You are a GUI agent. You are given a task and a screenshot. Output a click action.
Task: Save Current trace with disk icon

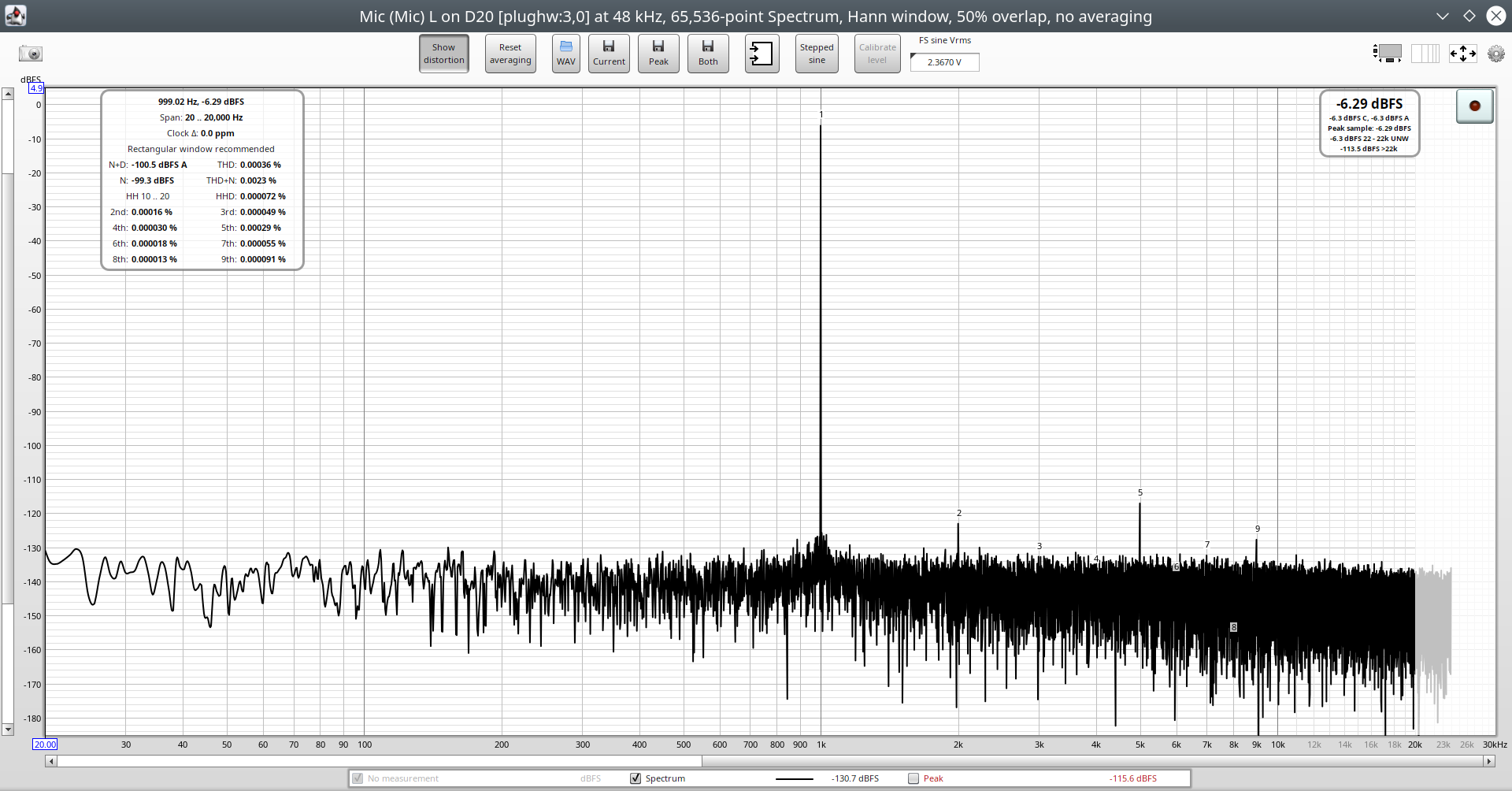pyautogui.click(x=609, y=54)
